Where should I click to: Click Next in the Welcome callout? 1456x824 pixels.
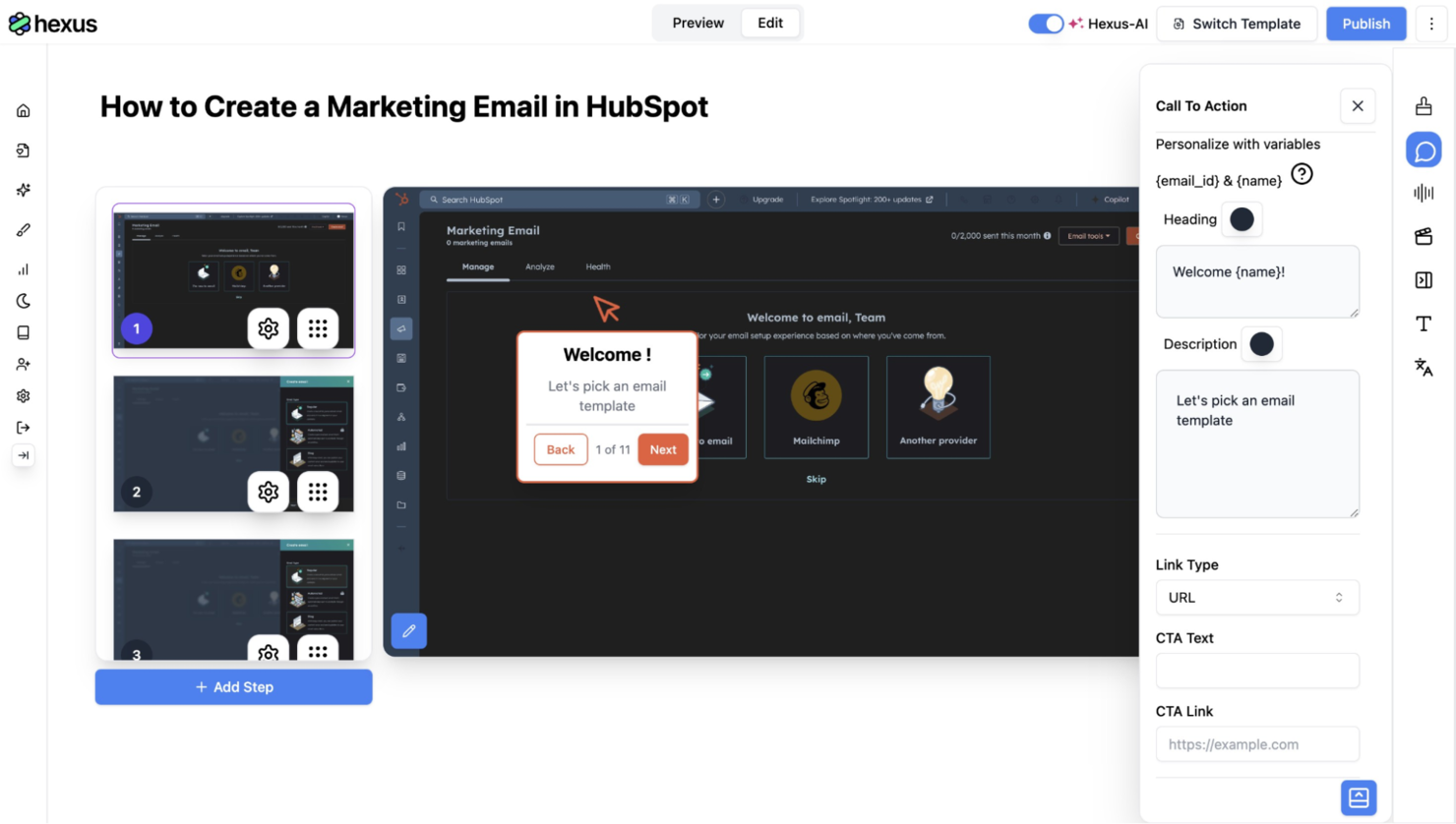[663, 449]
